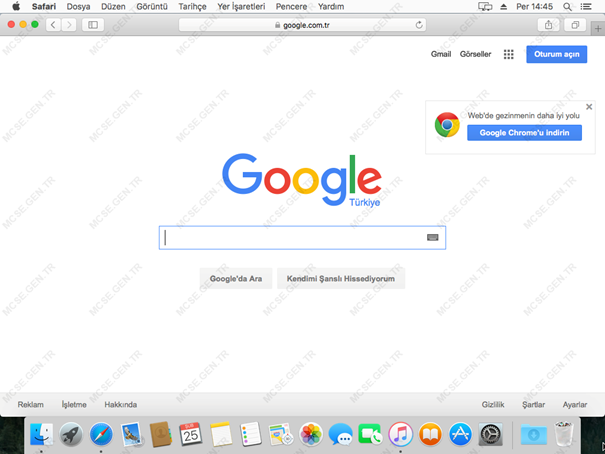Click the Google'da Ara button
Image resolution: width=605 pixels, height=454 pixels.
click(x=236, y=278)
